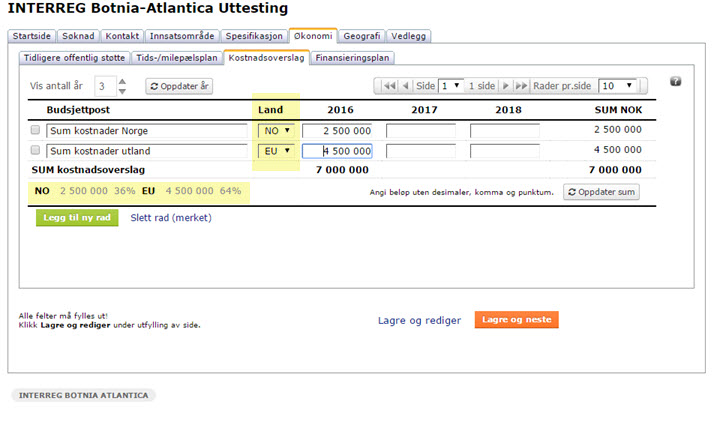
Task: Click the SUM kostnadsoverslag label
Action: (x=88, y=170)
